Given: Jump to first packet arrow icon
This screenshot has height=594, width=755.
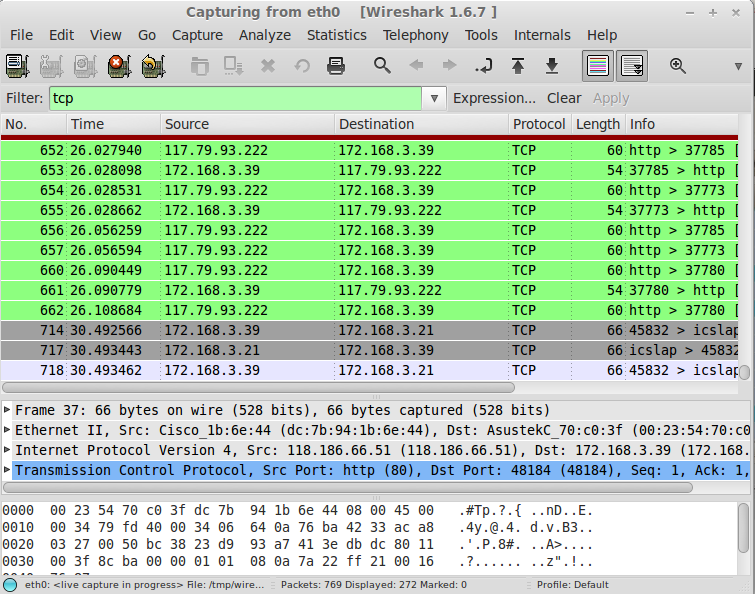Looking at the screenshot, I should tap(517, 66).
